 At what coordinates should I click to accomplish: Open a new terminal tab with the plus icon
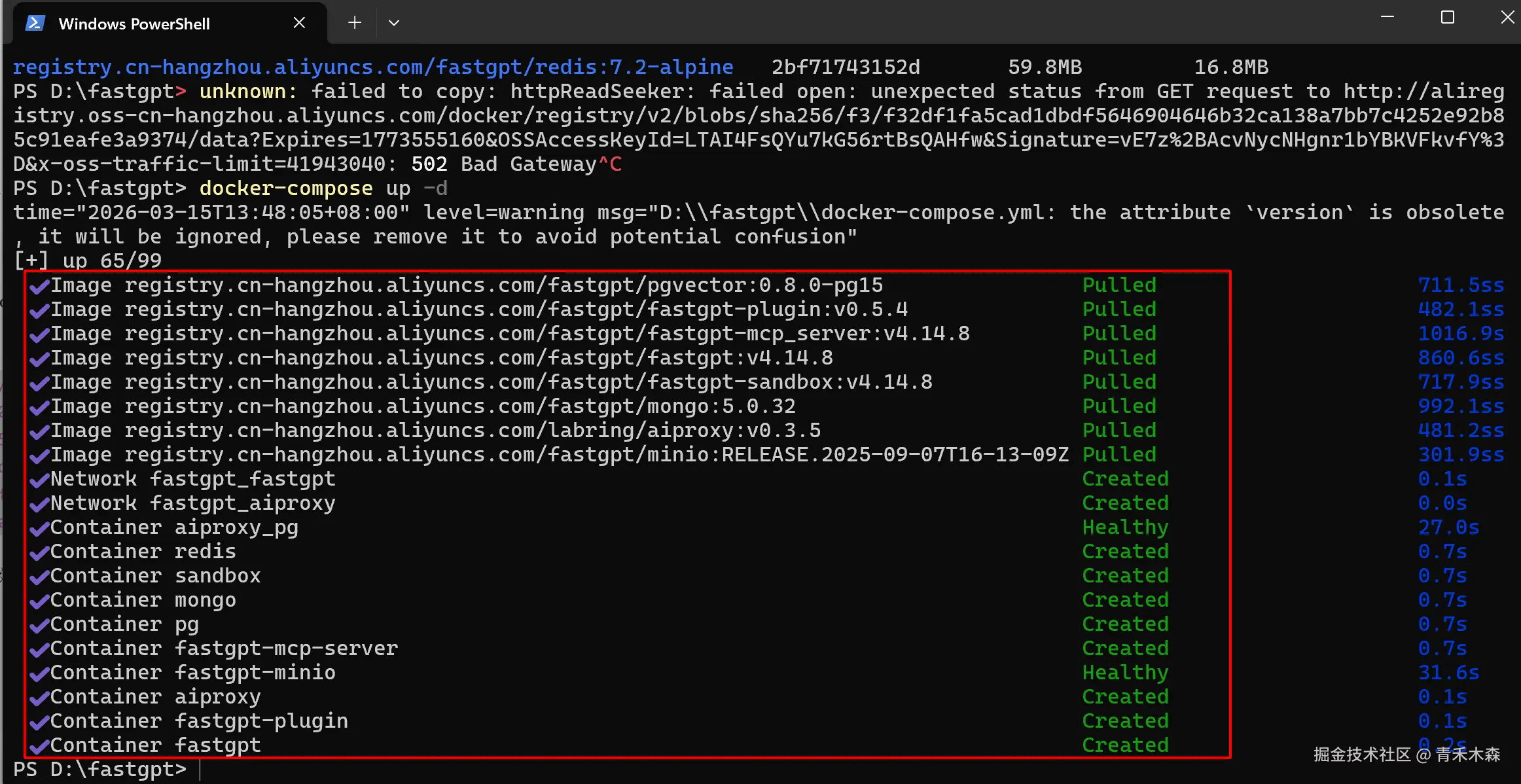coord(355,23)
